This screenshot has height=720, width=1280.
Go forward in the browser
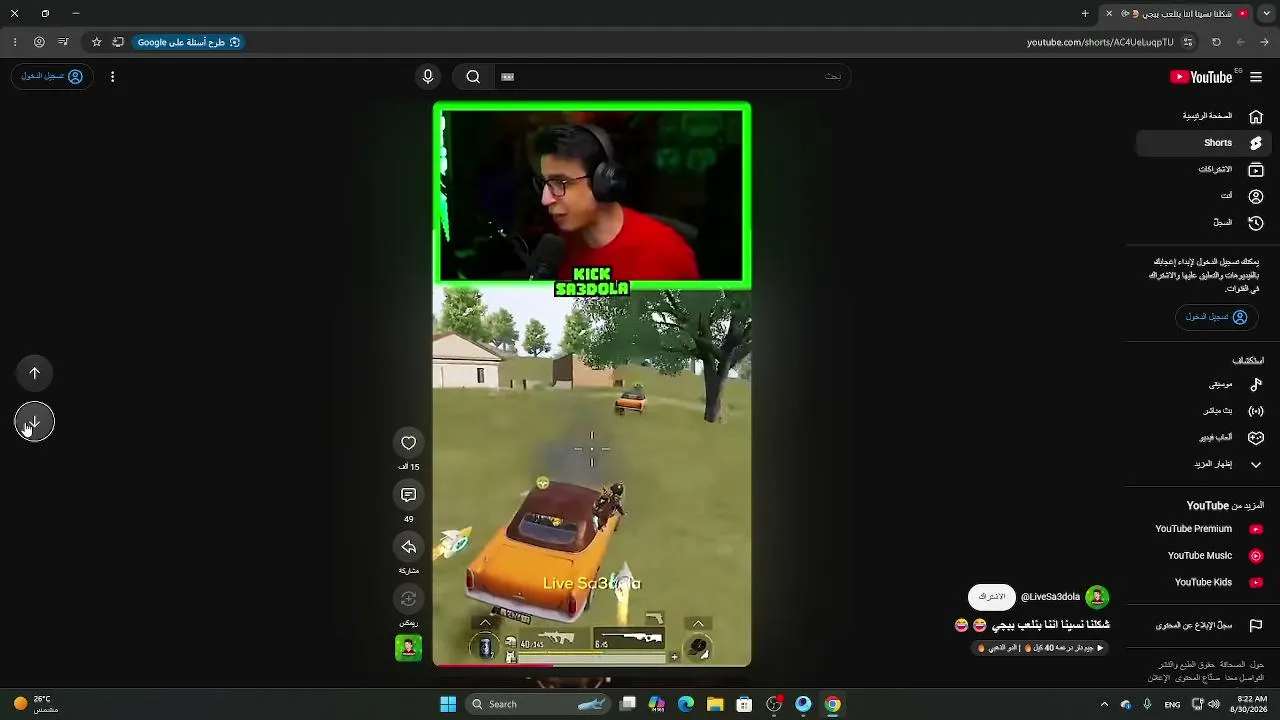(1241, 42)
